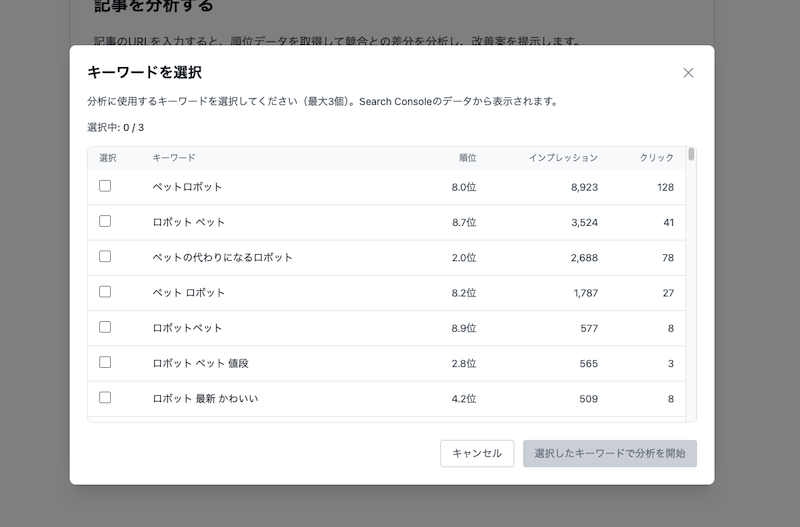The width and height of the screenshot is (800, 527).
Task: Click the インプレッション column header
Action: [x=563, y=158]
